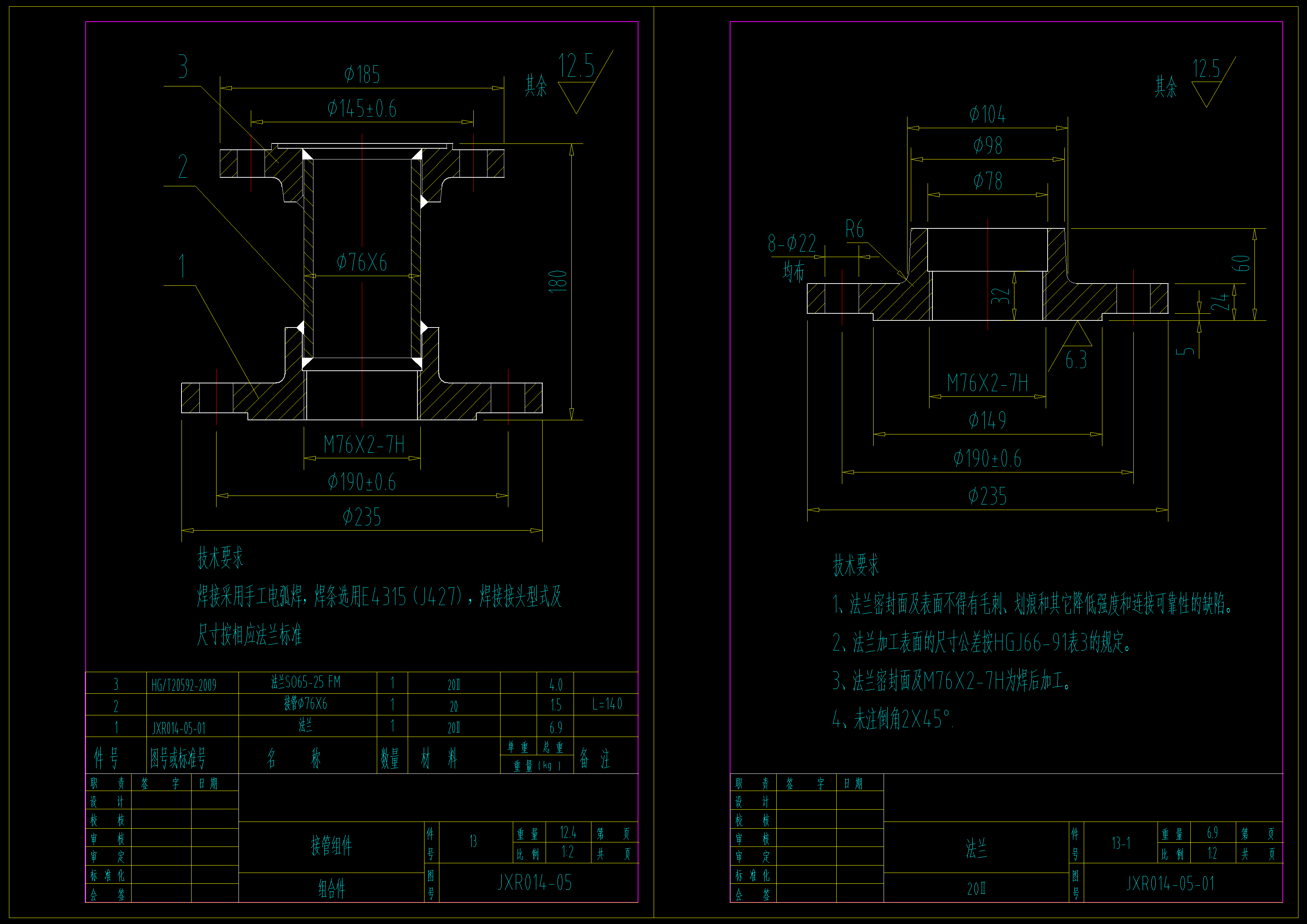Image resolution: width=1307 pixels, height=924 pixels.
Task: Click "Φ190±0.6" in the 法兰 part drawing
Action: [x=988, y=459]
